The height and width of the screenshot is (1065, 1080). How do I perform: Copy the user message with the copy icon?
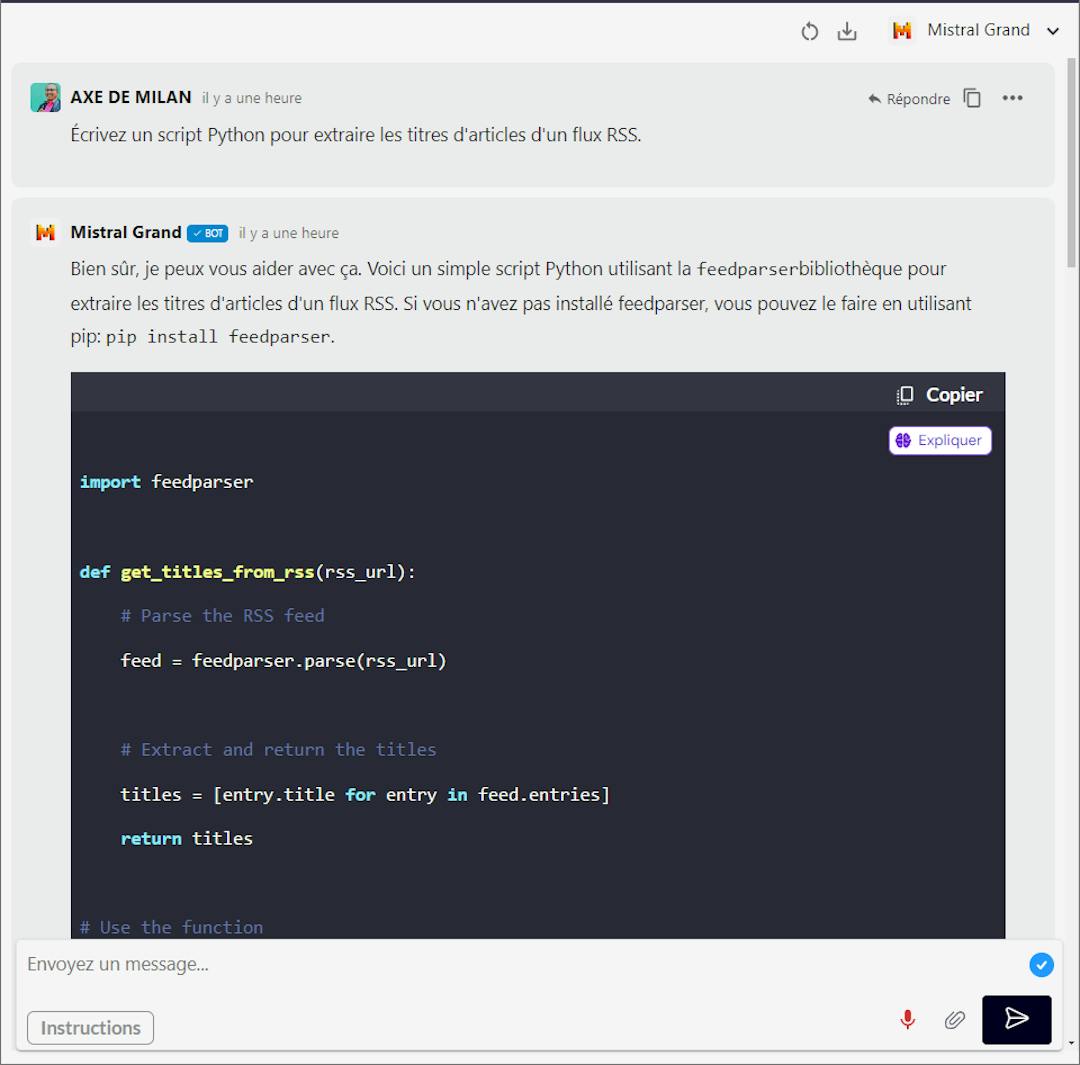point(972,98)
